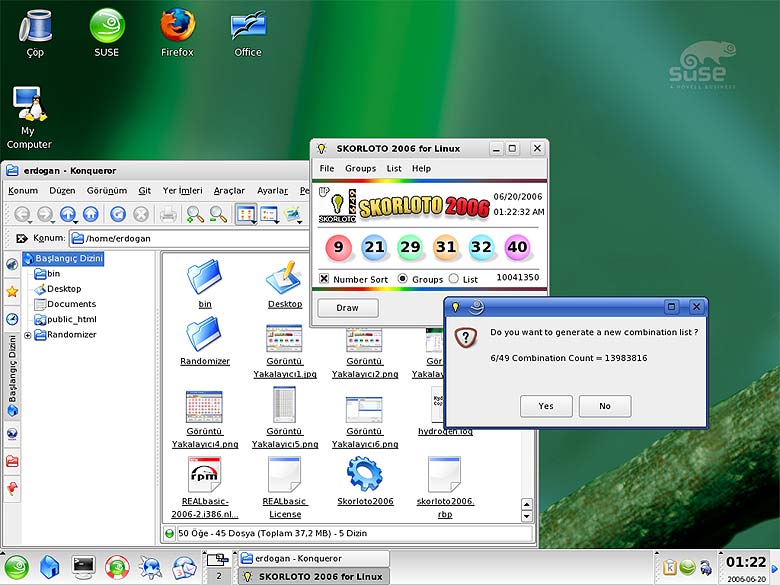
Task: Click the bookmarks star in sidebar
Action: point(12,291)
